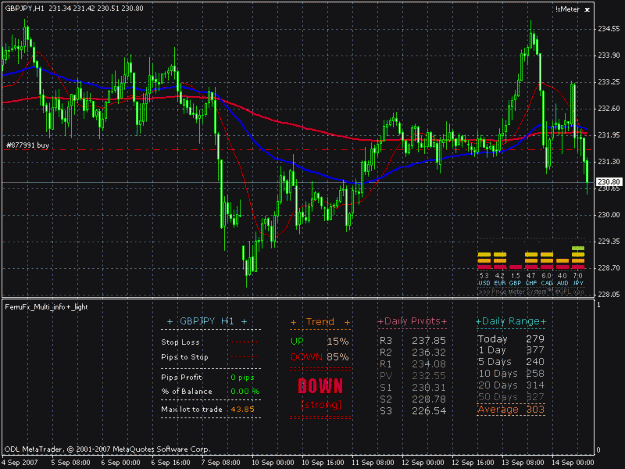
Task: Click the R2 pivot value 236.32
Action: 428,352
